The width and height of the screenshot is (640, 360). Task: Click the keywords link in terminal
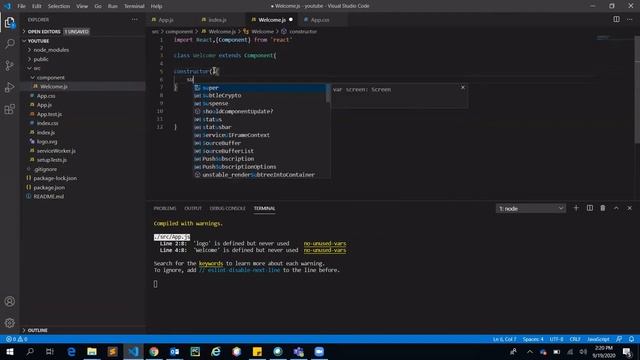pyautogui.click(x=211, y=263)
